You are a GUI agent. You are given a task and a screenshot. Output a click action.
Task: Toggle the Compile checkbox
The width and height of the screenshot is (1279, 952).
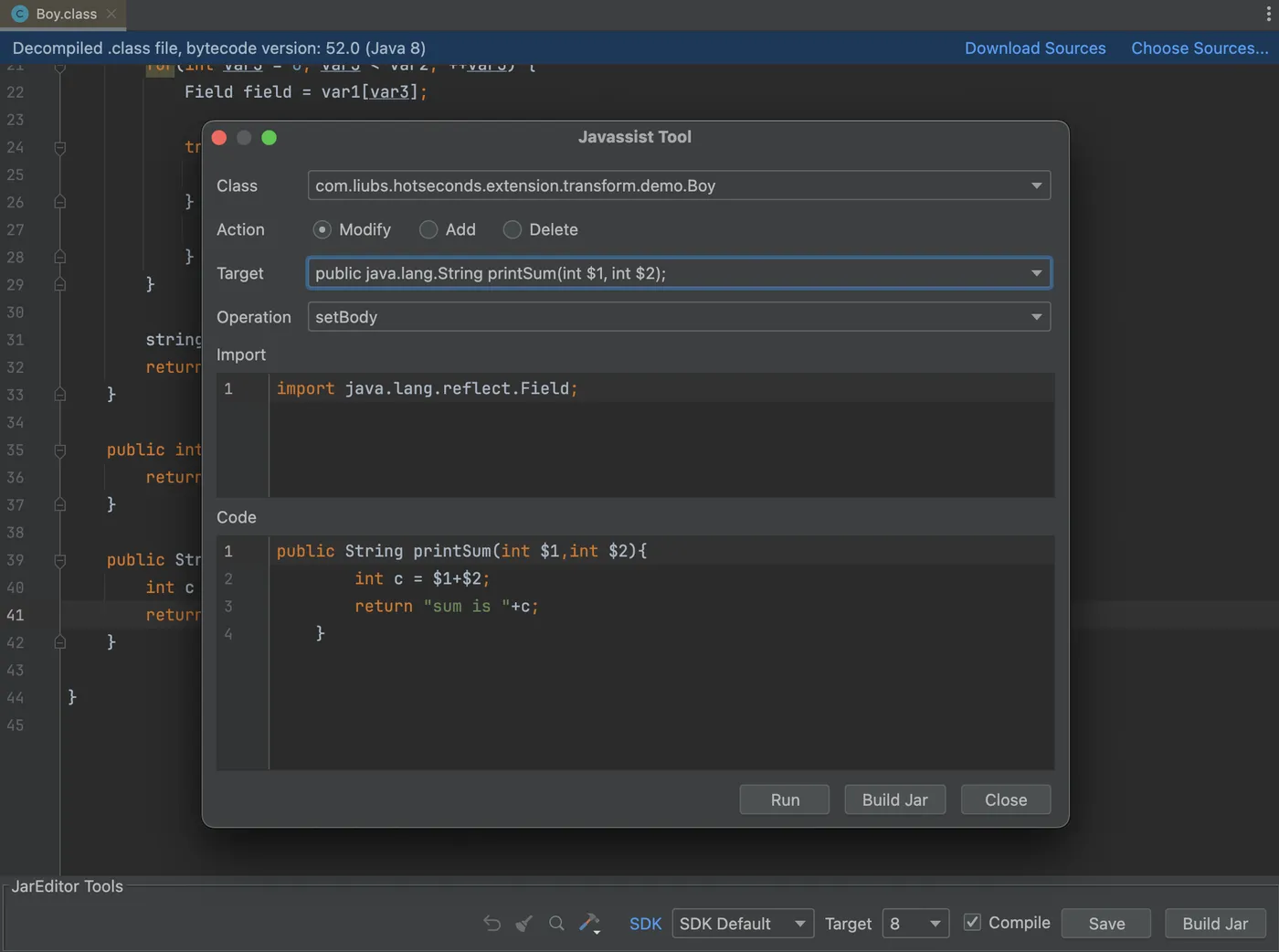pos(973,922)
